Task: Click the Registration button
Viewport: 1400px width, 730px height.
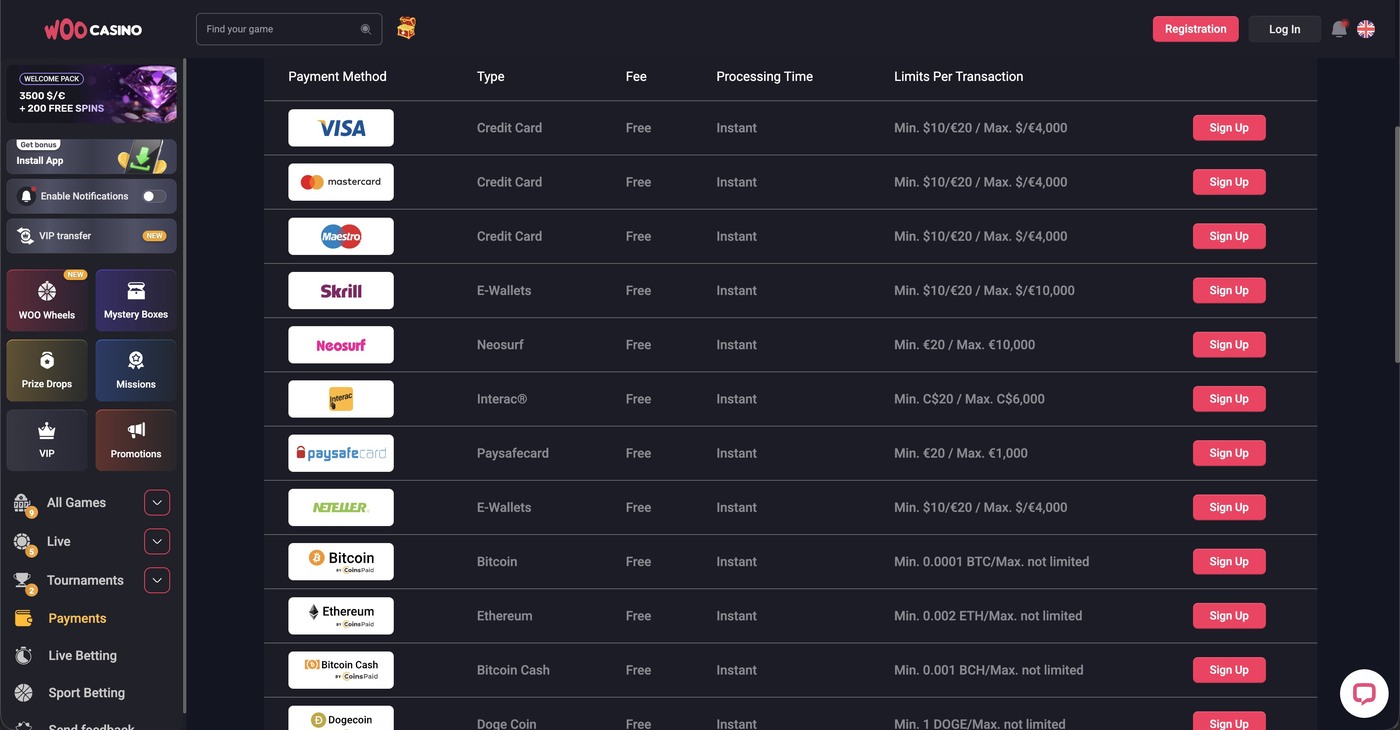Action: pyautogui.click(x=1195, y=29)
